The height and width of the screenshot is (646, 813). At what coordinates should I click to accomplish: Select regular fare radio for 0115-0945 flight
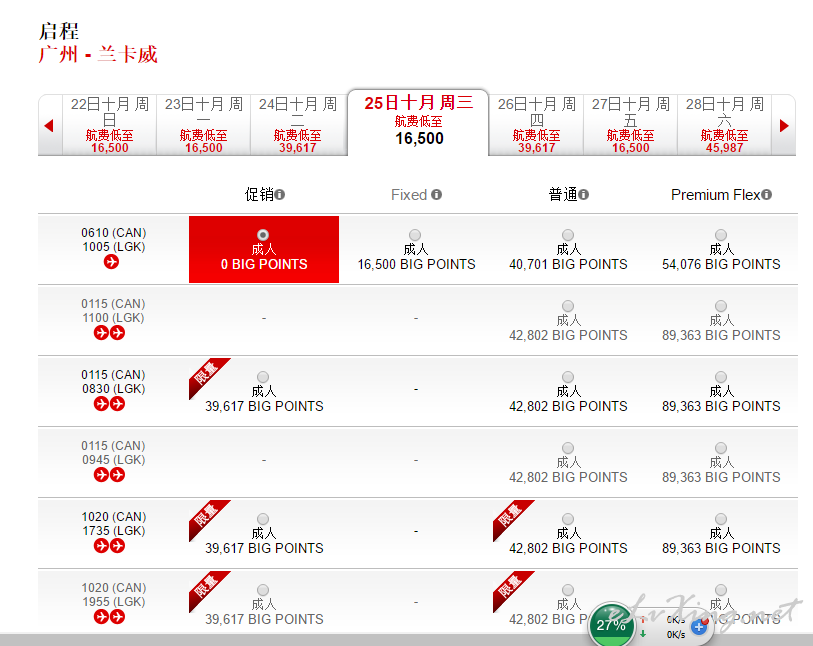click(x=568, y=448)
